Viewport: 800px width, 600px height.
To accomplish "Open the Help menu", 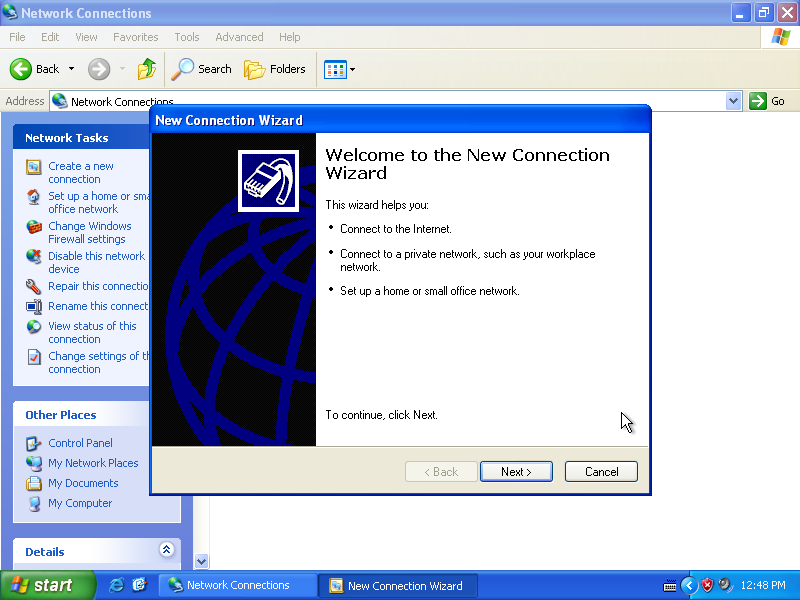I will 289,37.
